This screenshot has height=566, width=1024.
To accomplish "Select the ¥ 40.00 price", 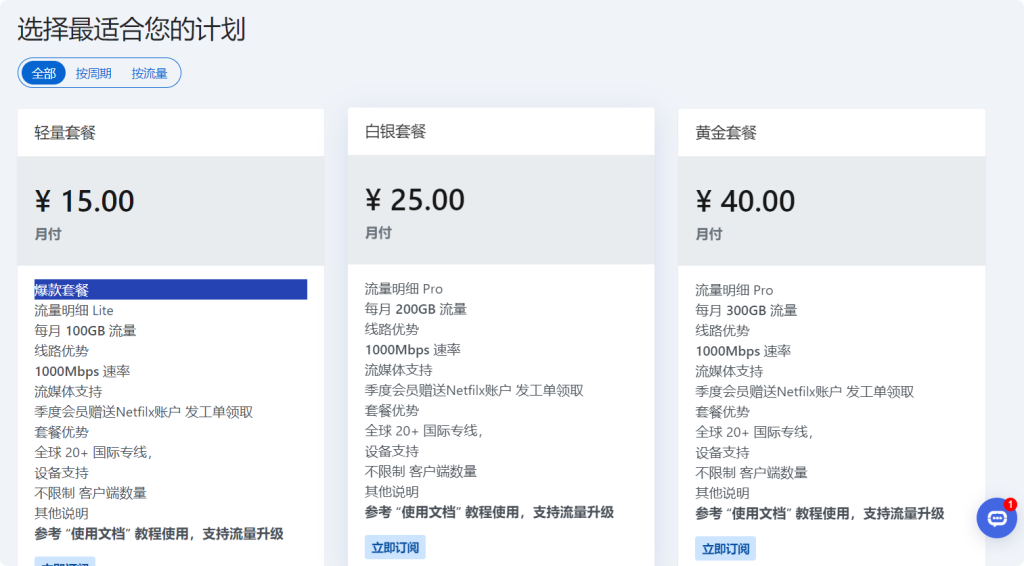I will [x=745, y=201].
